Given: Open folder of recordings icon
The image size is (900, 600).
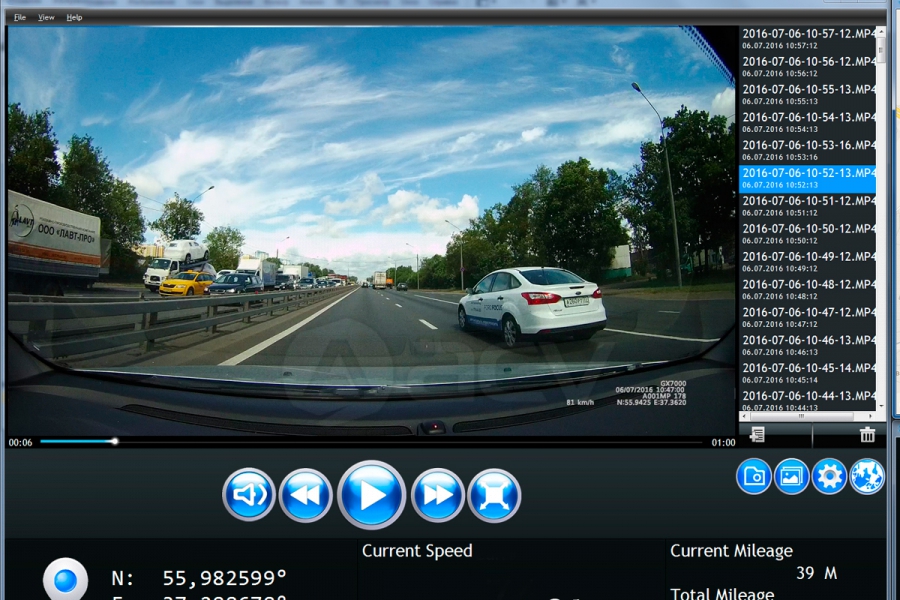Looking at the screenshot, I should point(754,476).
